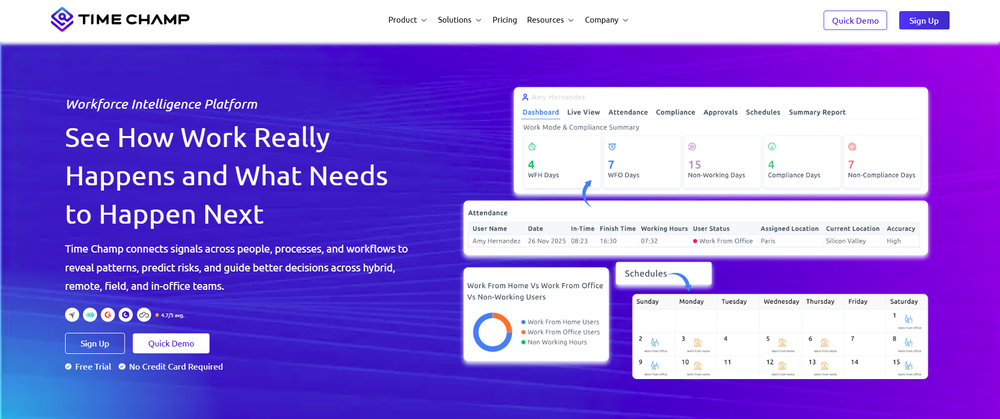Click the purple Non-Working Days icon
This screenshot has width=1000, height=419.
(x=692, y=146)
